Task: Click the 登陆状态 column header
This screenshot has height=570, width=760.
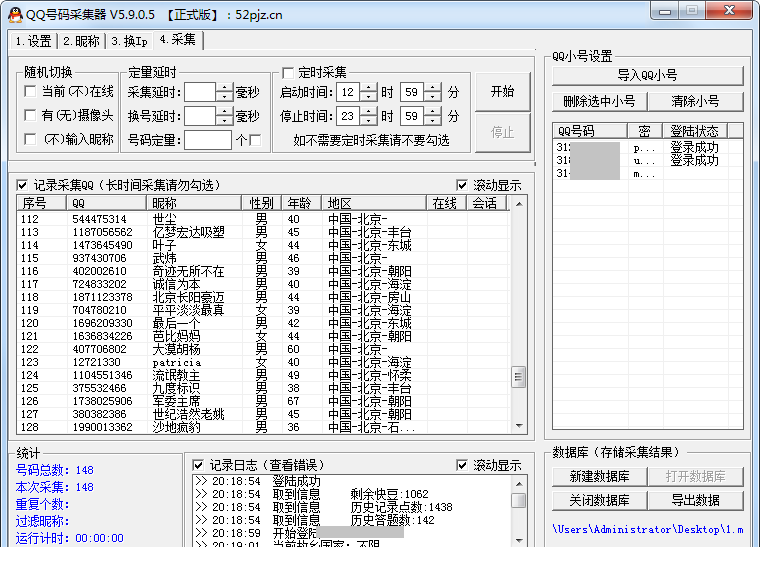Action: point(695,131)
